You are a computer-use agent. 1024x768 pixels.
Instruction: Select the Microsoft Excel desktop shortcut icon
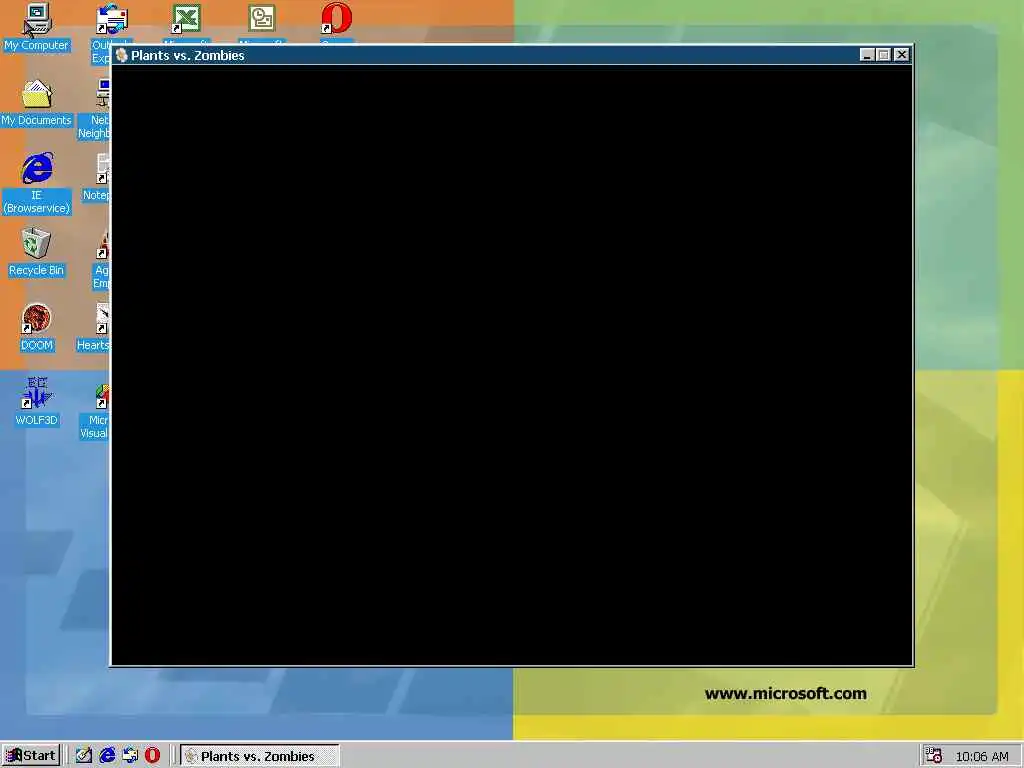186,18
